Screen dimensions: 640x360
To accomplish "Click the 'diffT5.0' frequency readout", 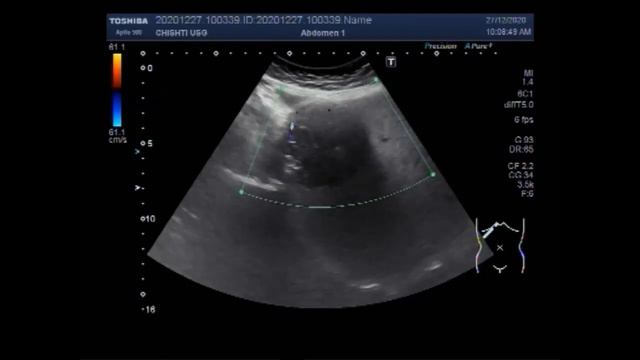I will (x=519, y=105).
